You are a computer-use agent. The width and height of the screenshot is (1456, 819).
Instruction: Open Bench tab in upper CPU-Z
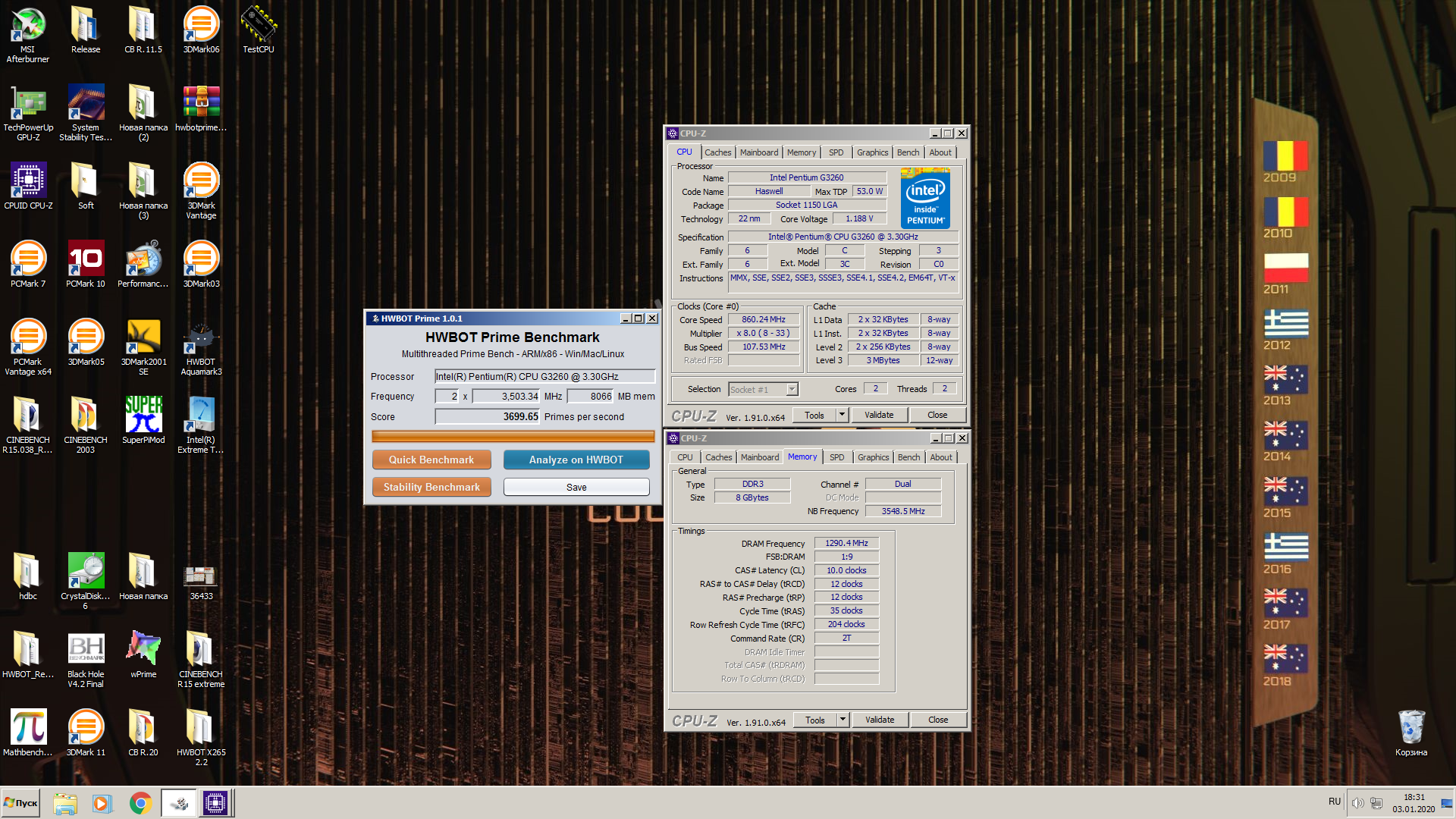point(908,152)
